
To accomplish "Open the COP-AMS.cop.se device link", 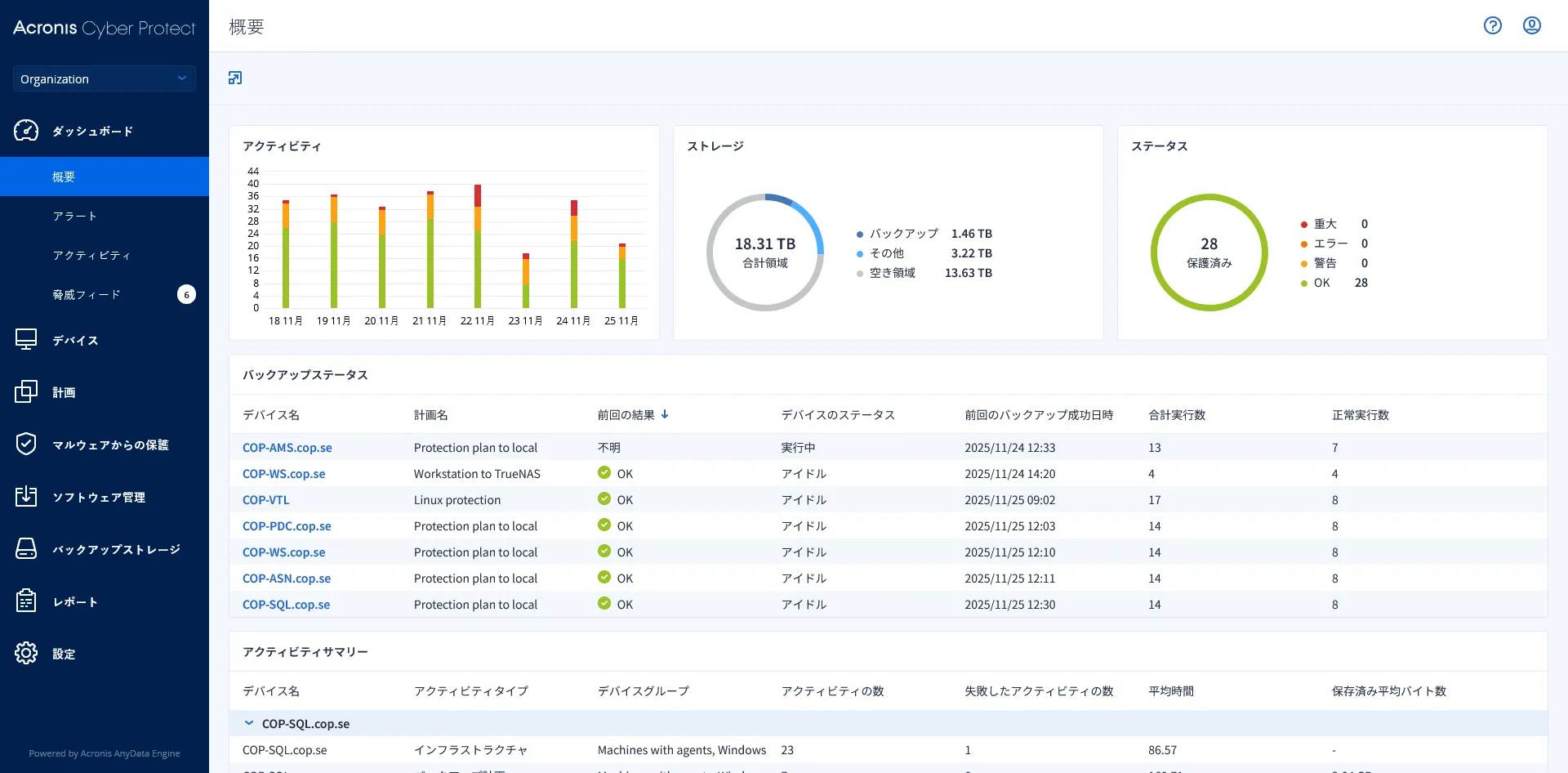I will 287,448.
